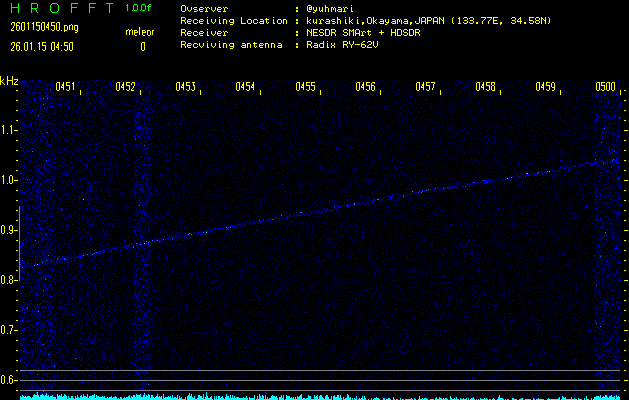
Task: Click the 0.6 kHz frequency label
Action: point(9,380)
